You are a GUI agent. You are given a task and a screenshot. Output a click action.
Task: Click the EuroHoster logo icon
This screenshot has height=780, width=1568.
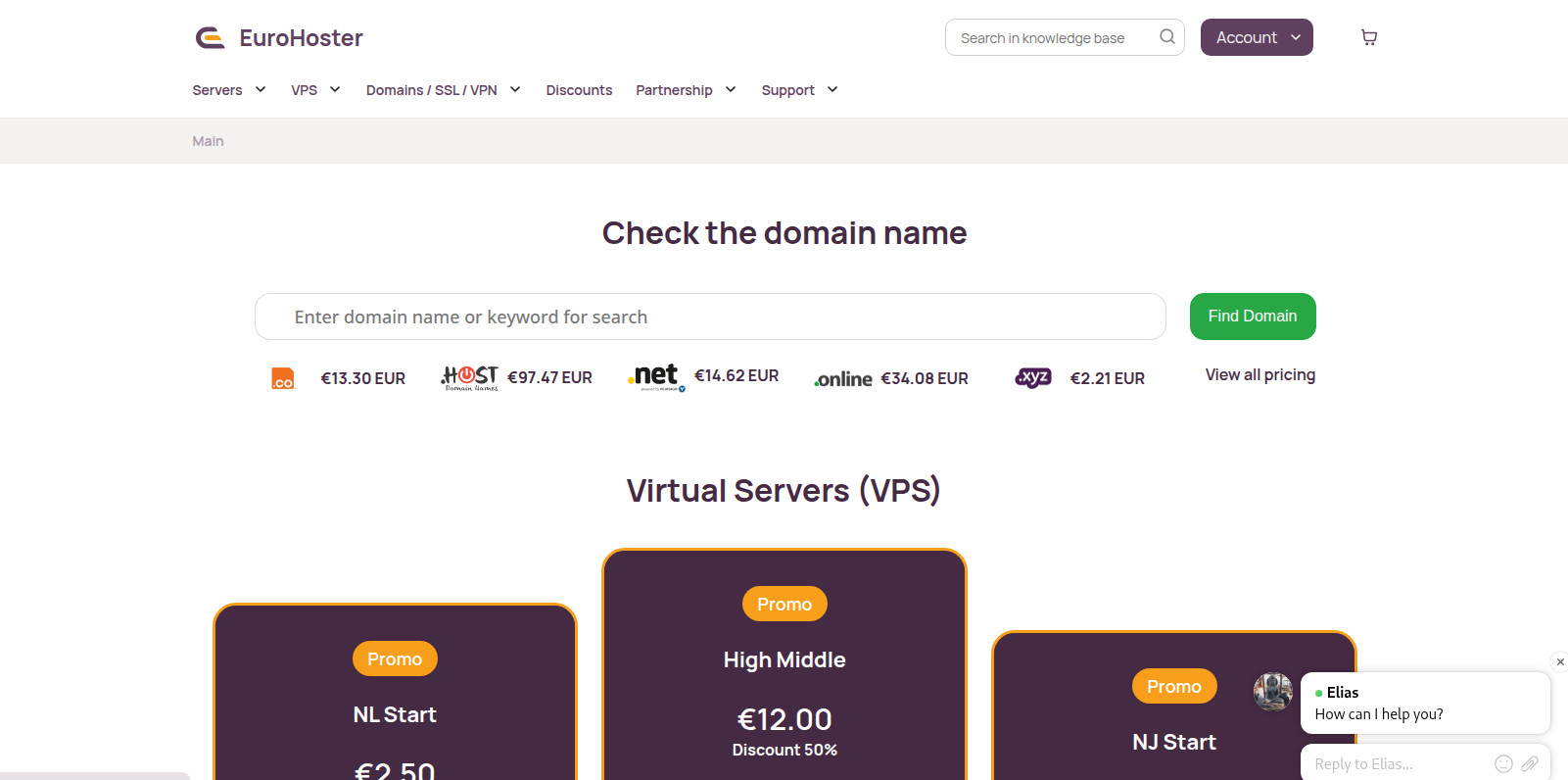coord(210,38)
